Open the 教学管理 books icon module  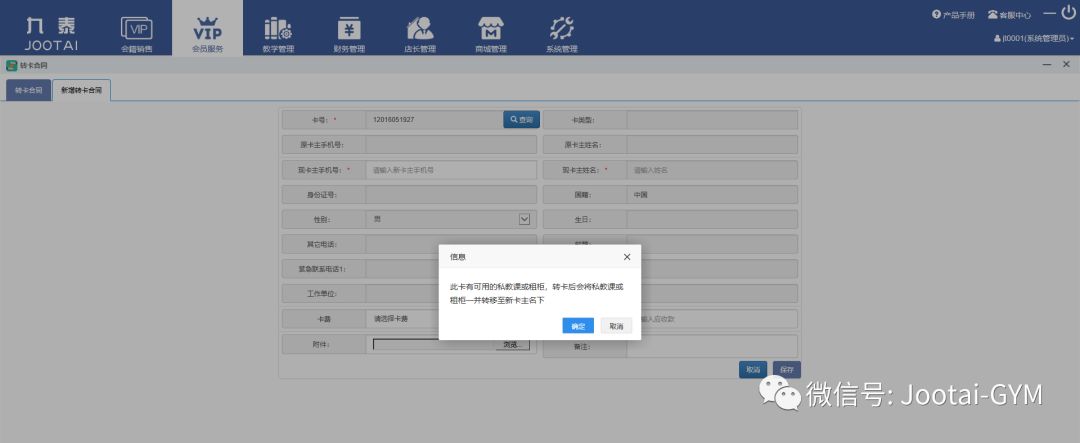pos(278,34)
